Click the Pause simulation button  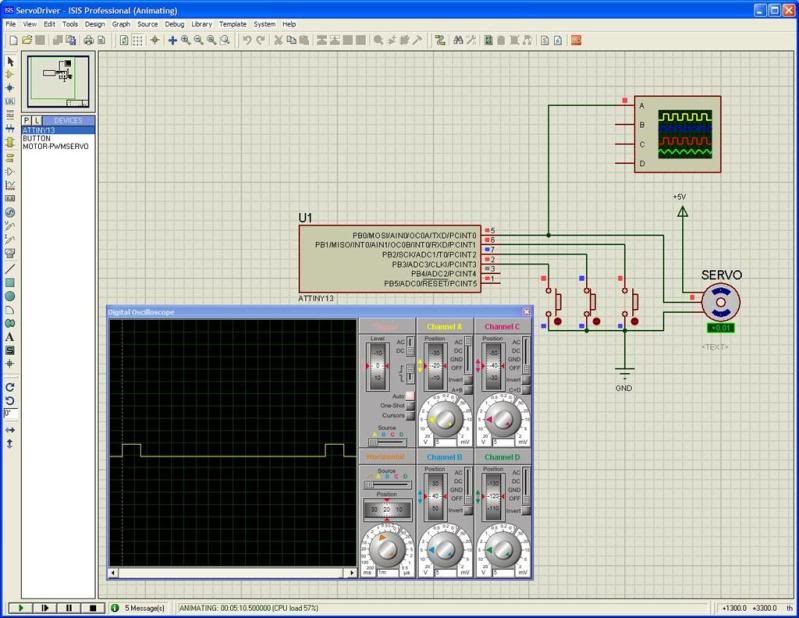(69, 608)
